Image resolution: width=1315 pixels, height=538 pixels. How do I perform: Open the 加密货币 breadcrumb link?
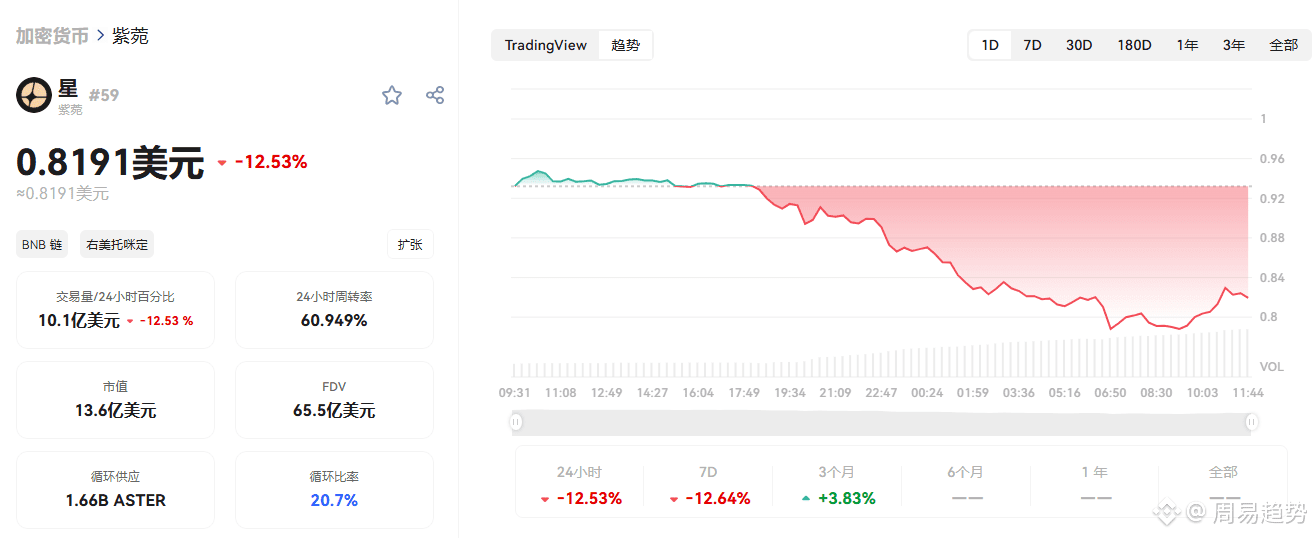[52, 36]
